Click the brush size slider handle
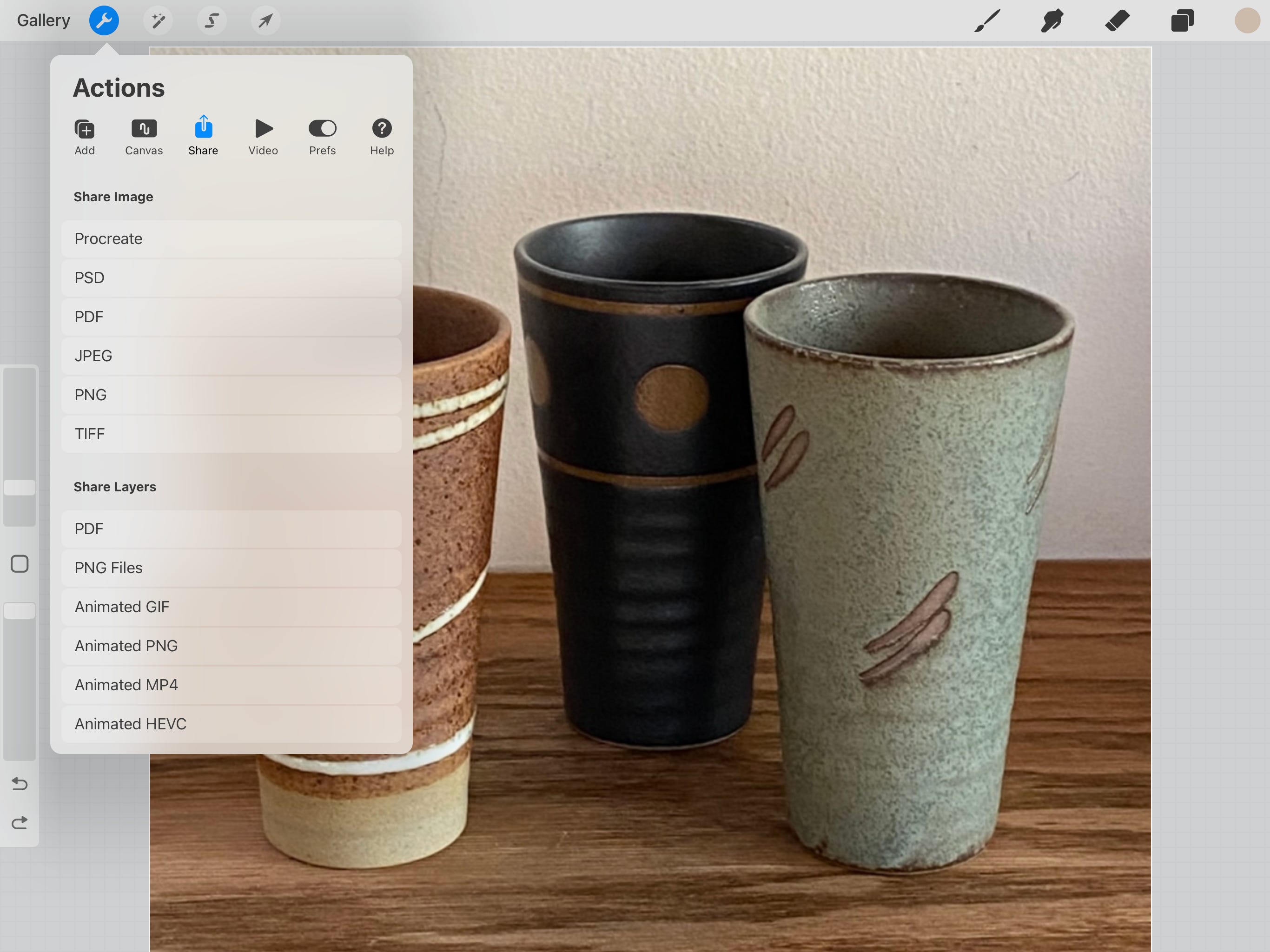Screen dimensions: 1270x952 click(x=20, y=488)
